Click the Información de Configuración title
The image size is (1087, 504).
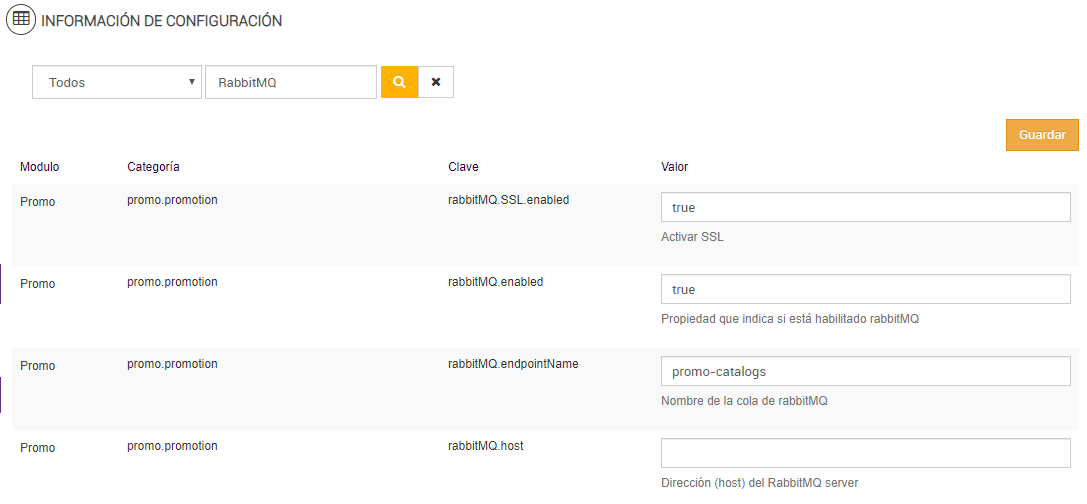click(x=161, y=21)
